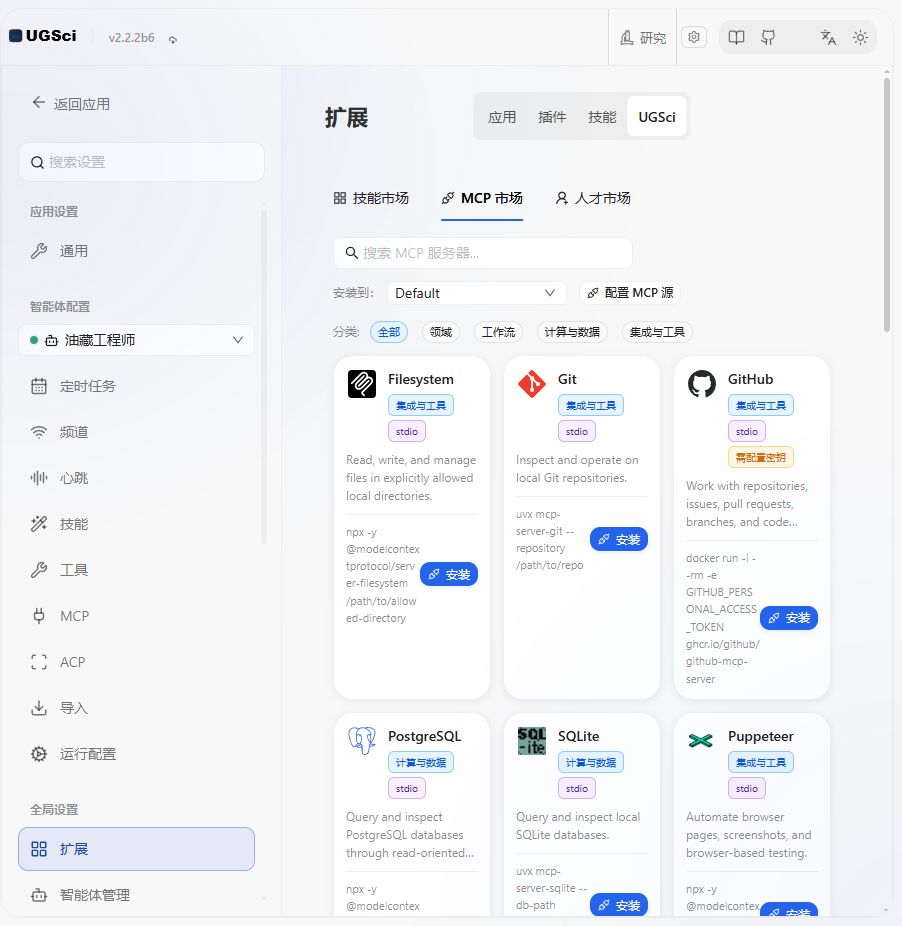Click the UGSci logo
902x926 pixels.
pyautogui.click(x=43, y=36)
